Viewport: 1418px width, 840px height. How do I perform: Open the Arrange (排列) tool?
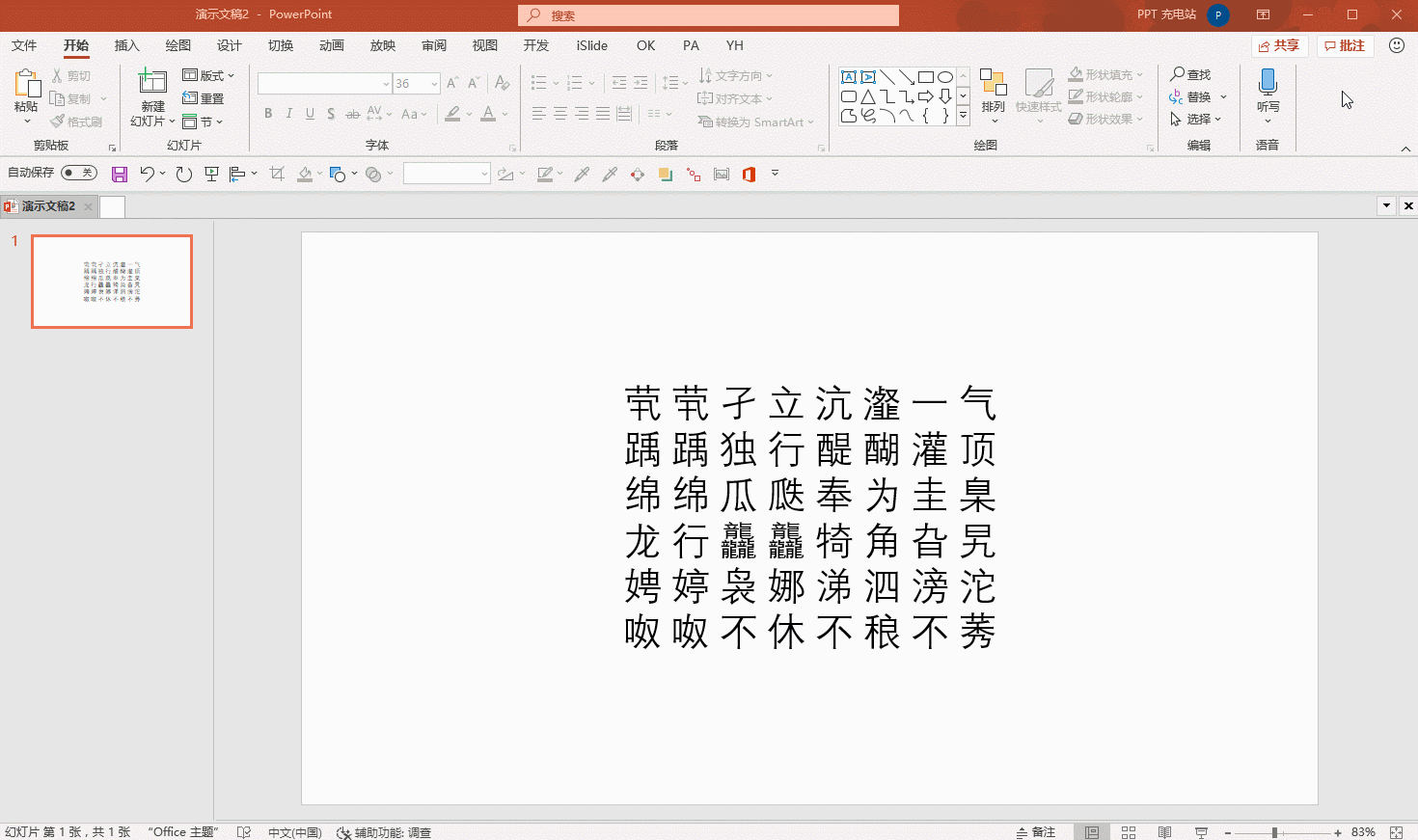[x=993, y=94]
